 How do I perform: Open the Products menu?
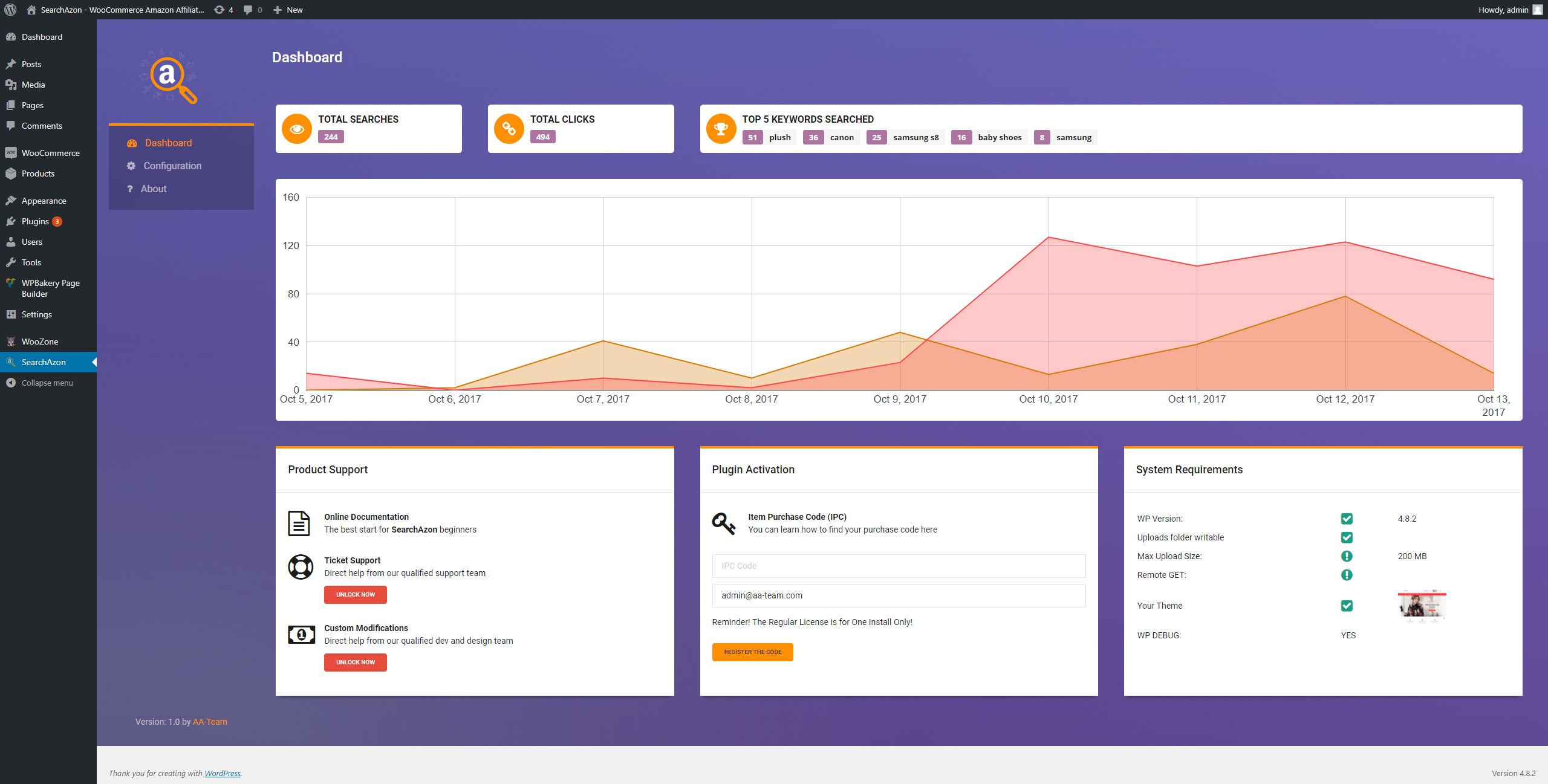click(48, 173)
